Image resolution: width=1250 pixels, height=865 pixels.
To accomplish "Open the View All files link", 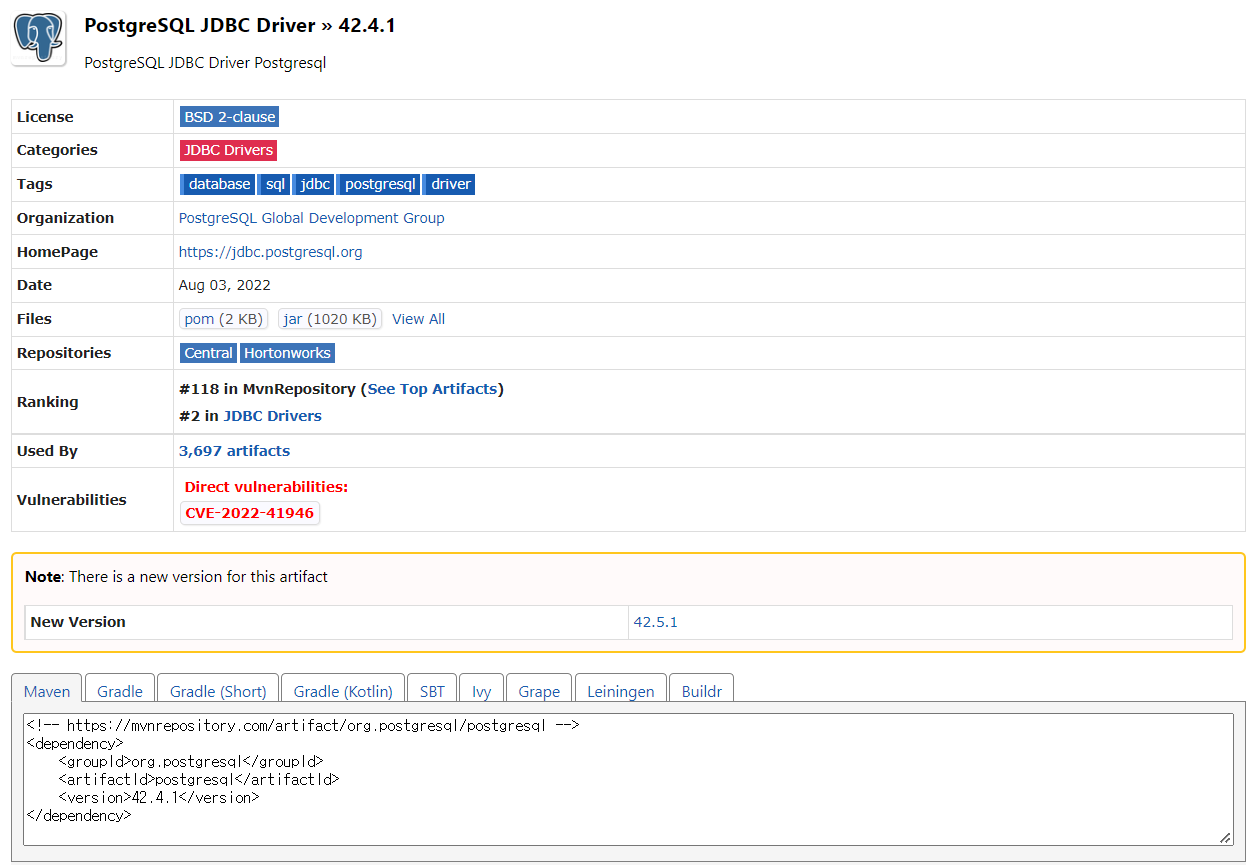I will coord(418,319).
